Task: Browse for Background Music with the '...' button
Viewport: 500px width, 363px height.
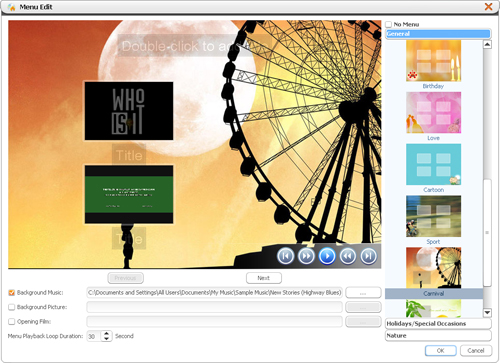Action: click(363, 293)
